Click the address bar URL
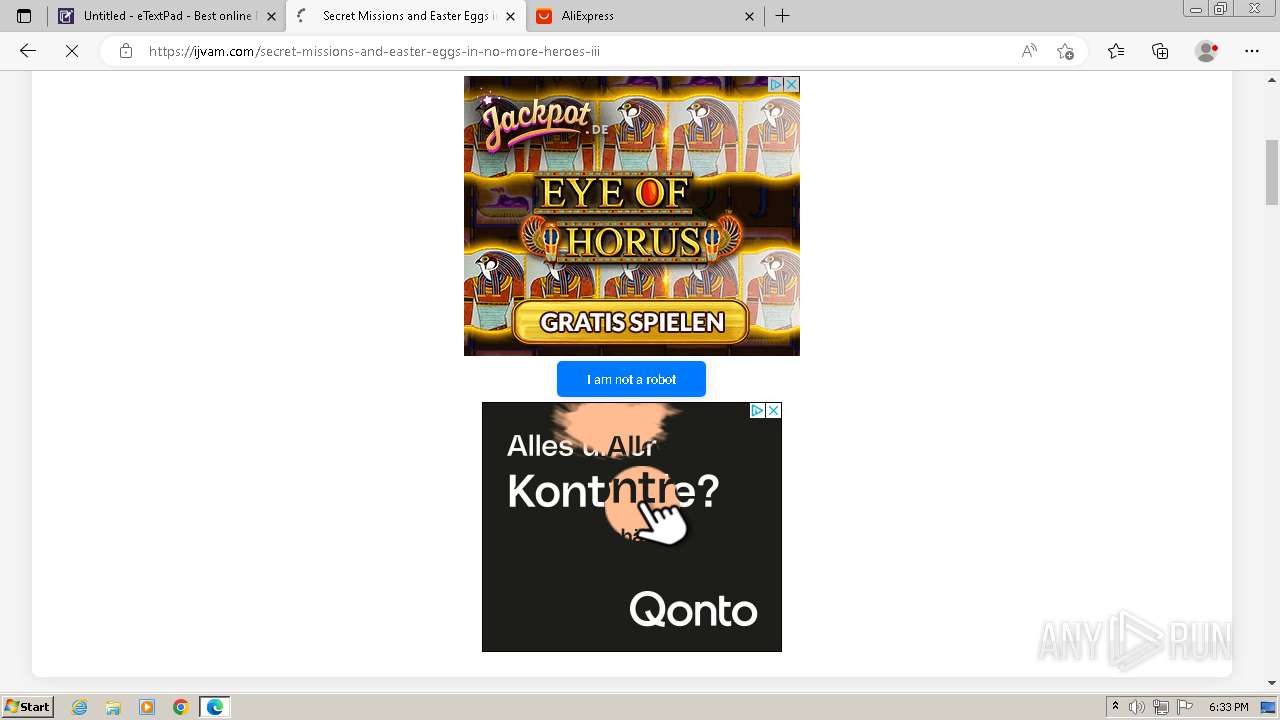1280x720 pixels. click(x=374, y=51)
